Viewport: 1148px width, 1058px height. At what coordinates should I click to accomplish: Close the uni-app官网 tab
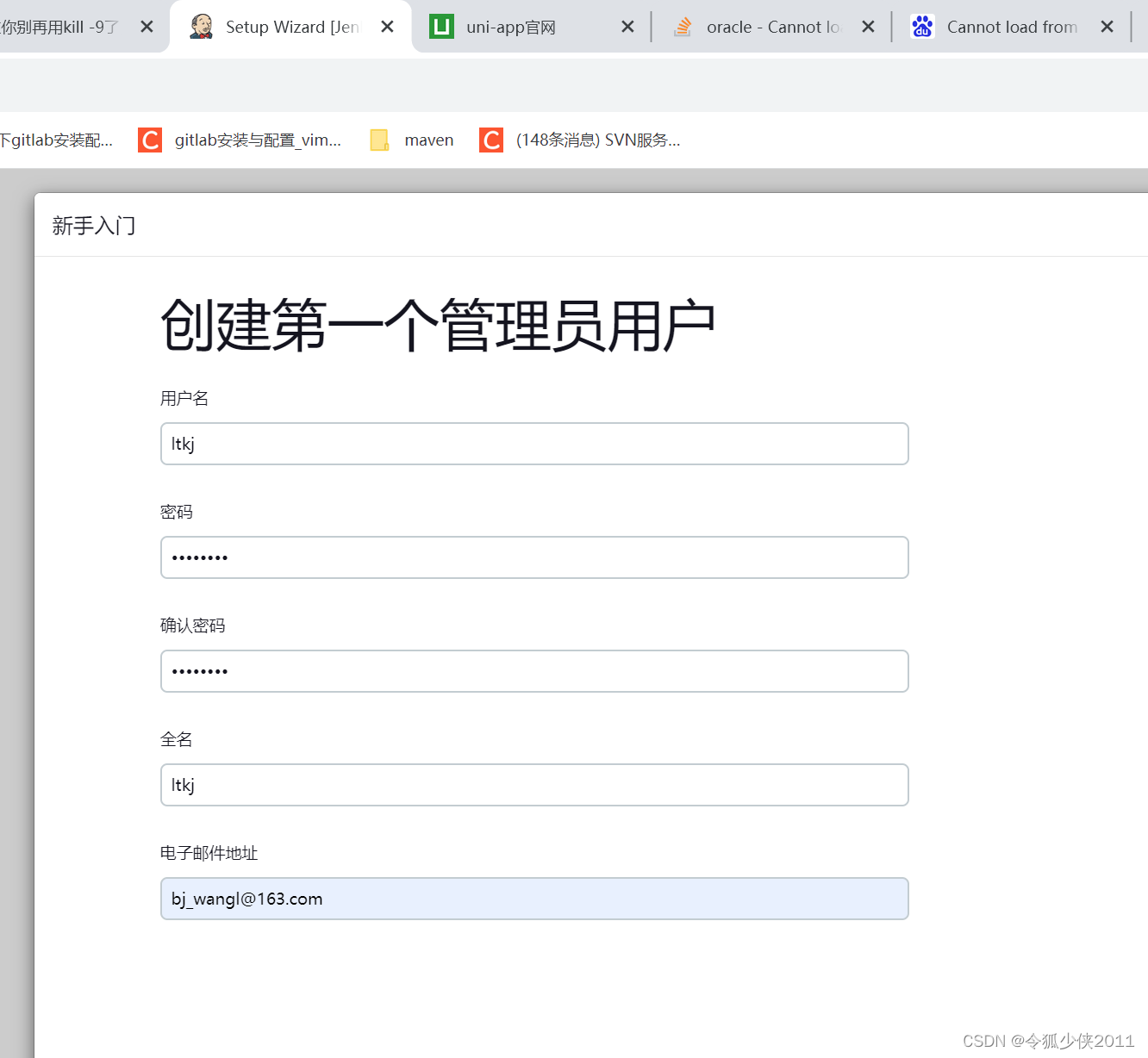tap(627, 27)
